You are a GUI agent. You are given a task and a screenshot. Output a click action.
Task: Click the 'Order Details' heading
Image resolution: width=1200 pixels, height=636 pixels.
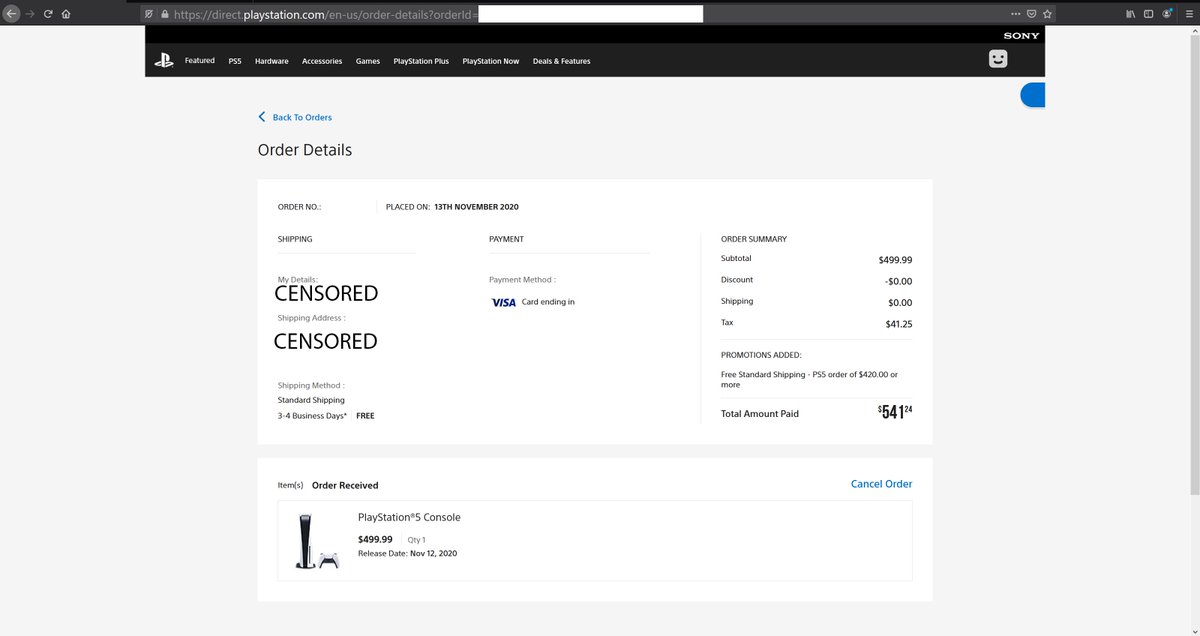pyautogui.click(x=305, y=150)
